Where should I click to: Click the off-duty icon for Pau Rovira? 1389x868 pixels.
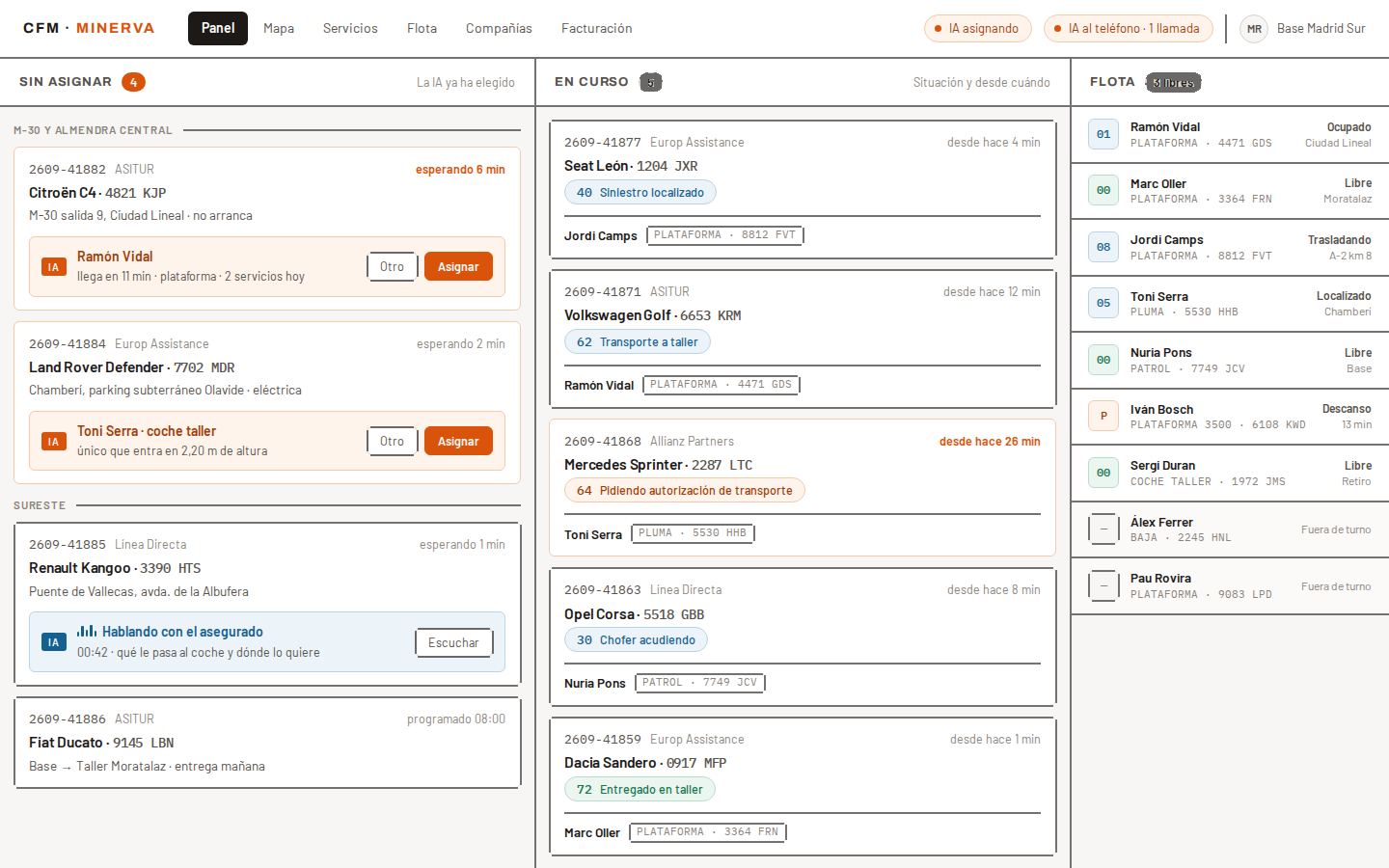[1103, 585]
